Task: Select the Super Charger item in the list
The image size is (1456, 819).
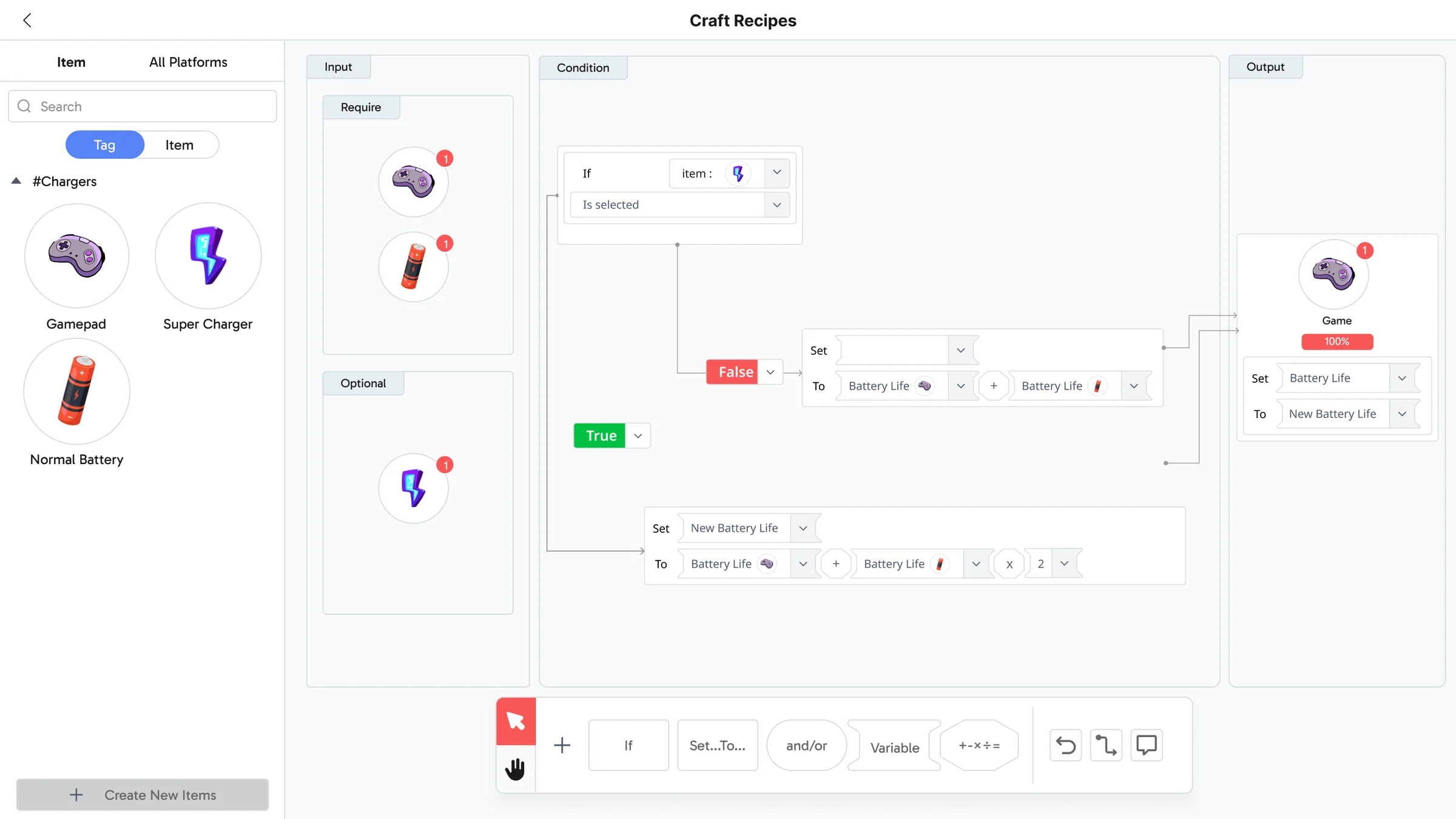Action: coord(207,255)
